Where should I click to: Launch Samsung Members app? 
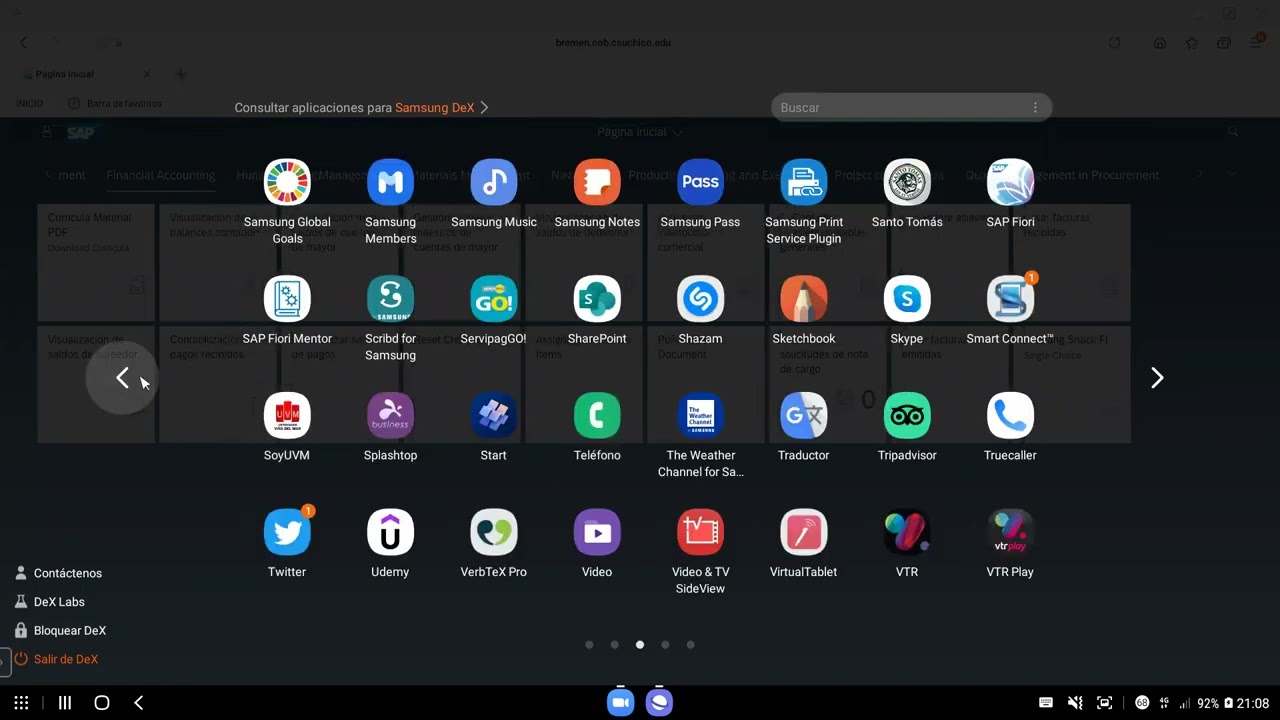tap(390, 182)
